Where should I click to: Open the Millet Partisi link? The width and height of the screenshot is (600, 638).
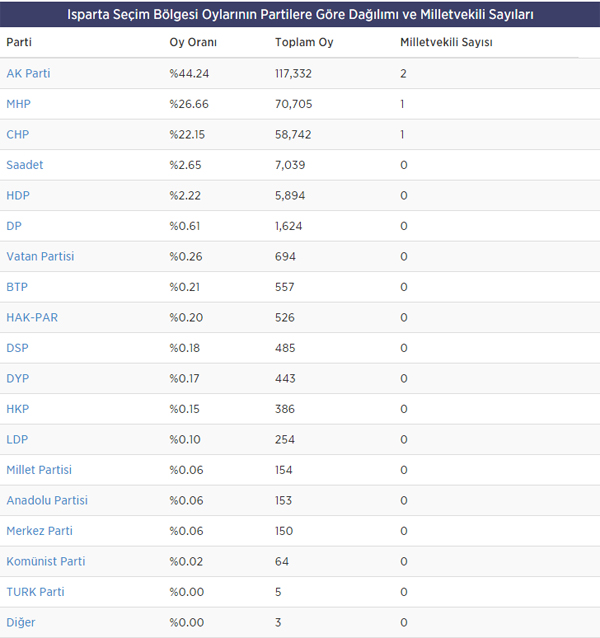tap(39, 470)
